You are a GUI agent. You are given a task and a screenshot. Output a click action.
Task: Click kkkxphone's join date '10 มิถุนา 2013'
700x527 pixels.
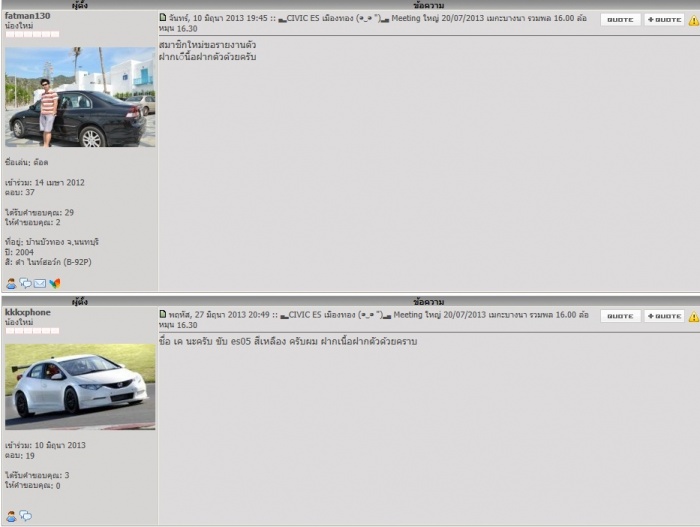click(x=60, y=445)
